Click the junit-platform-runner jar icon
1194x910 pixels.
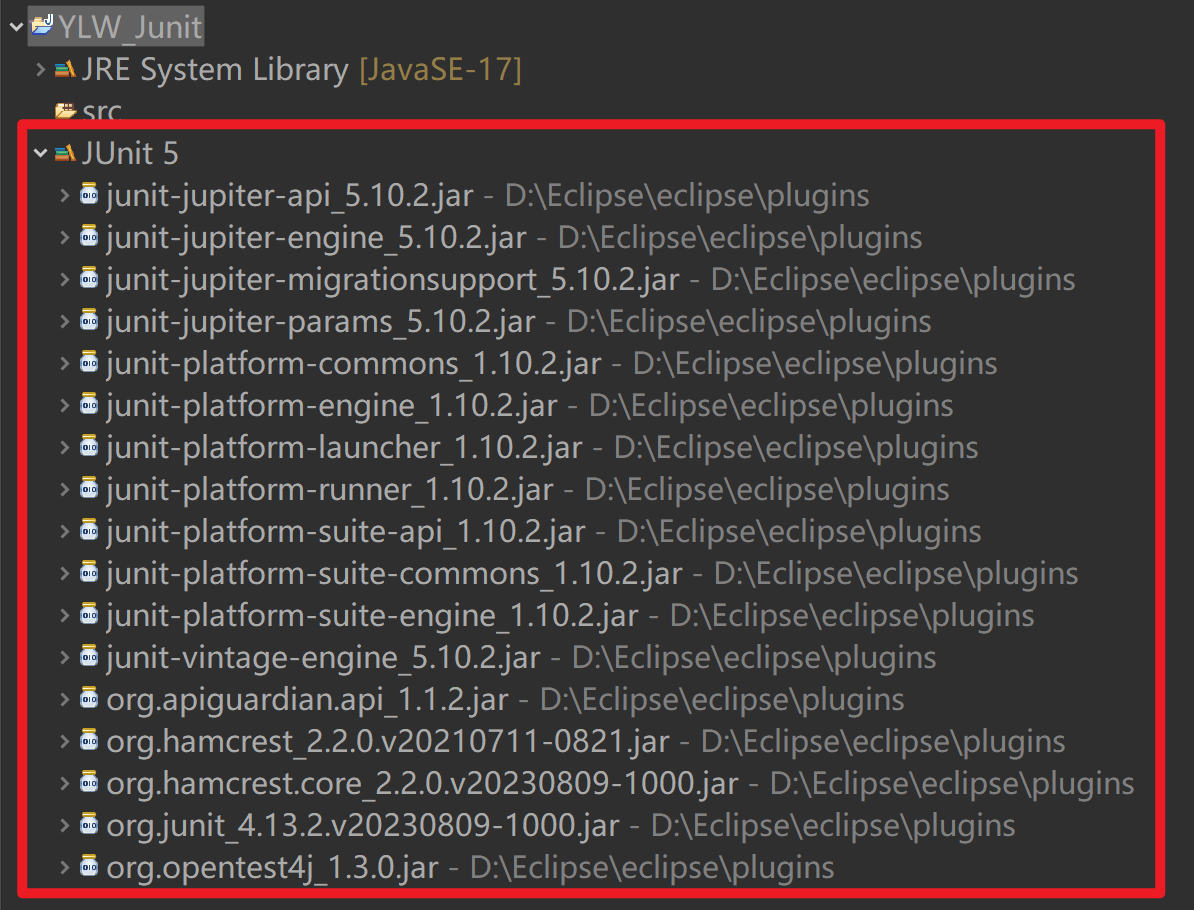click(89, 487)
